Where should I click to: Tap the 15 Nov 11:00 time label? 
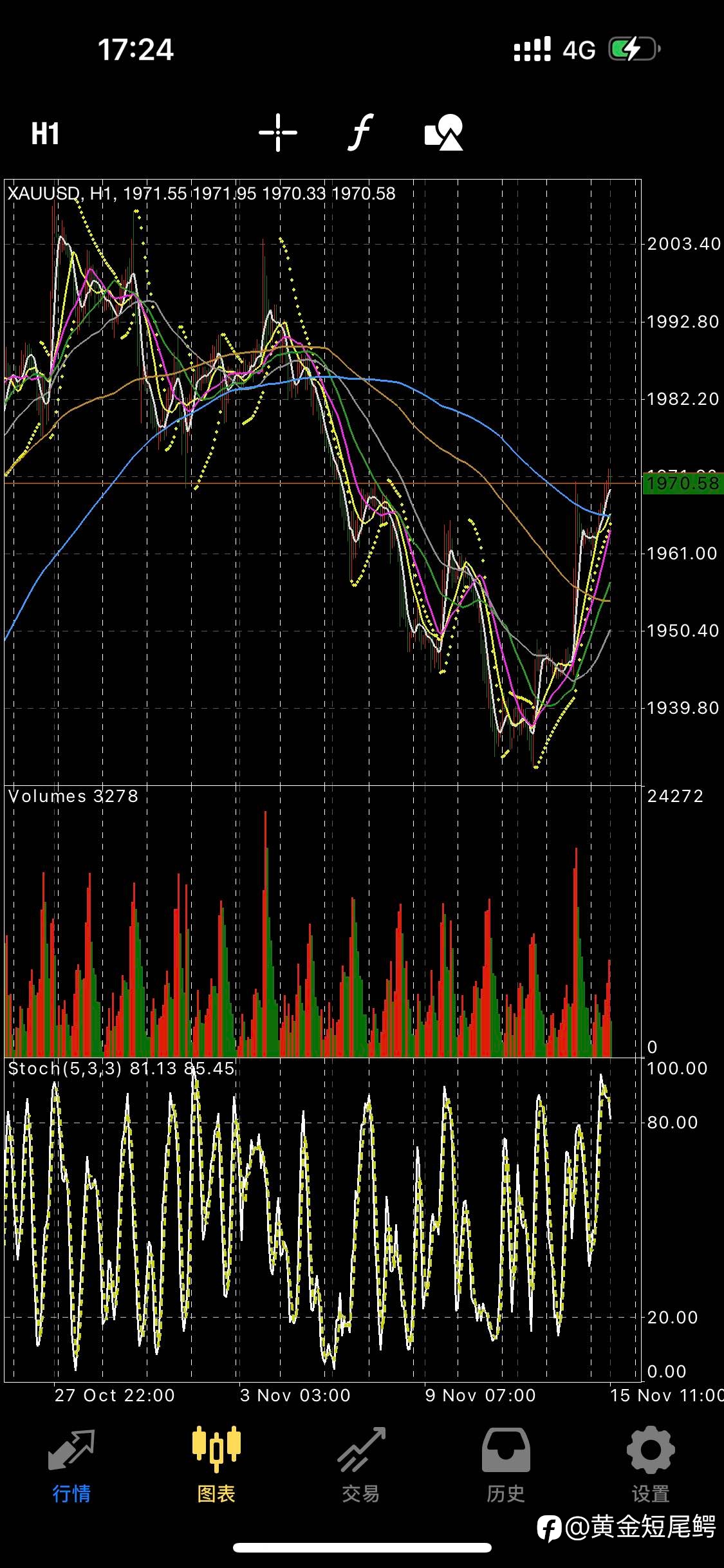(x=667, y=1395)
